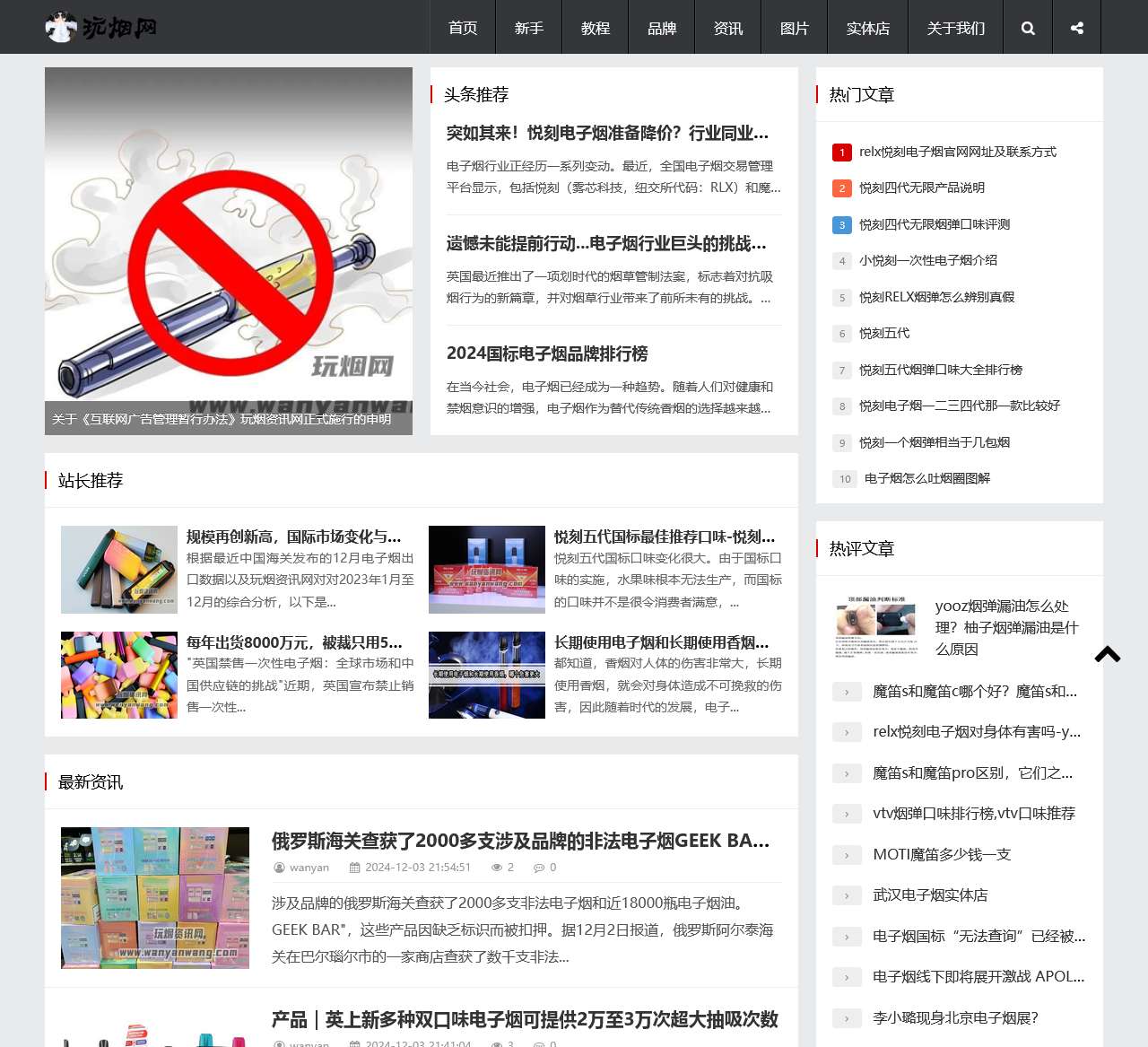This screenshot has width=1148, height=1047.
Task: Click the 热门文章 section heading
Action: pos(862,95)
